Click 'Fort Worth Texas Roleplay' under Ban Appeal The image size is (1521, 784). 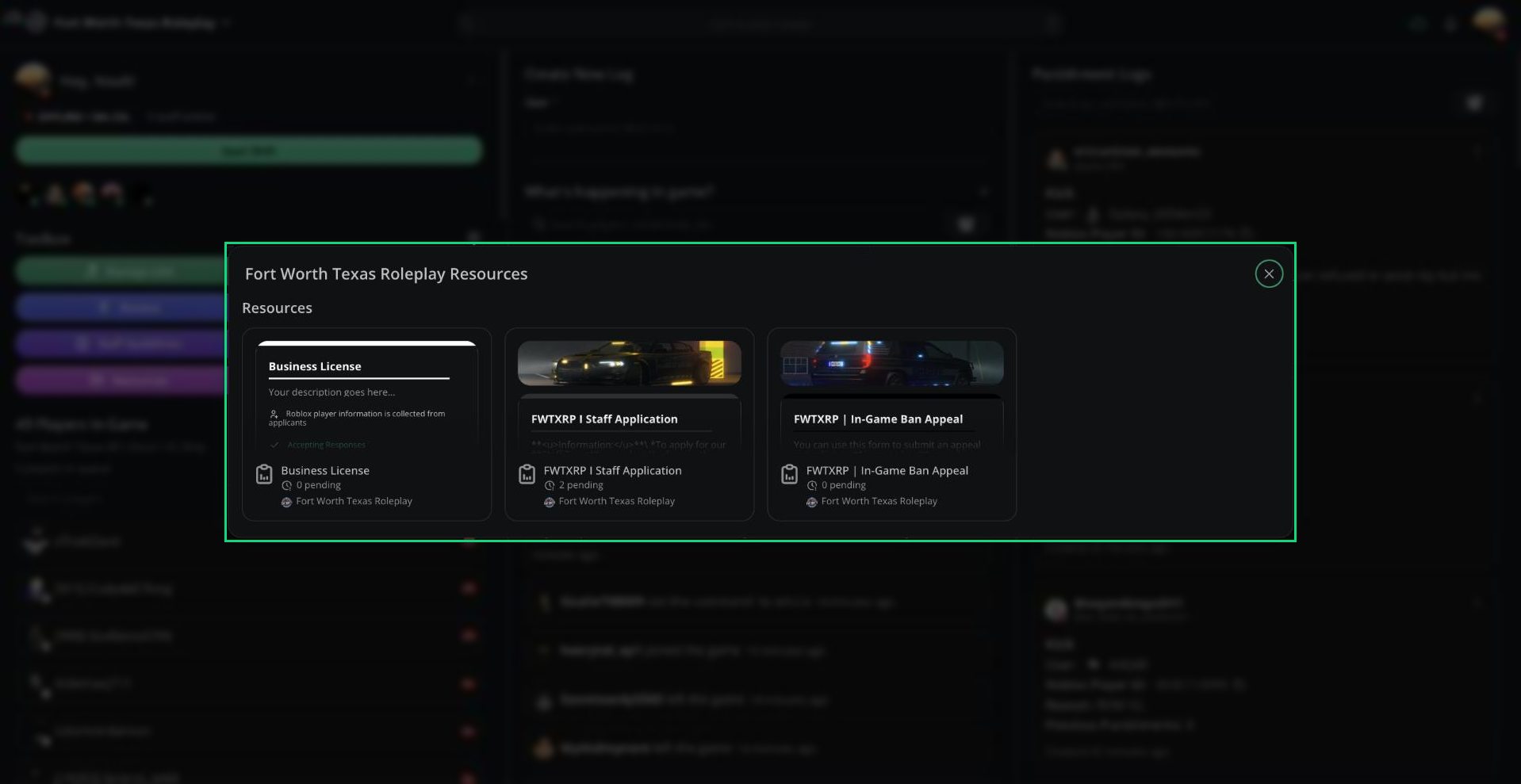pos(879,501)
